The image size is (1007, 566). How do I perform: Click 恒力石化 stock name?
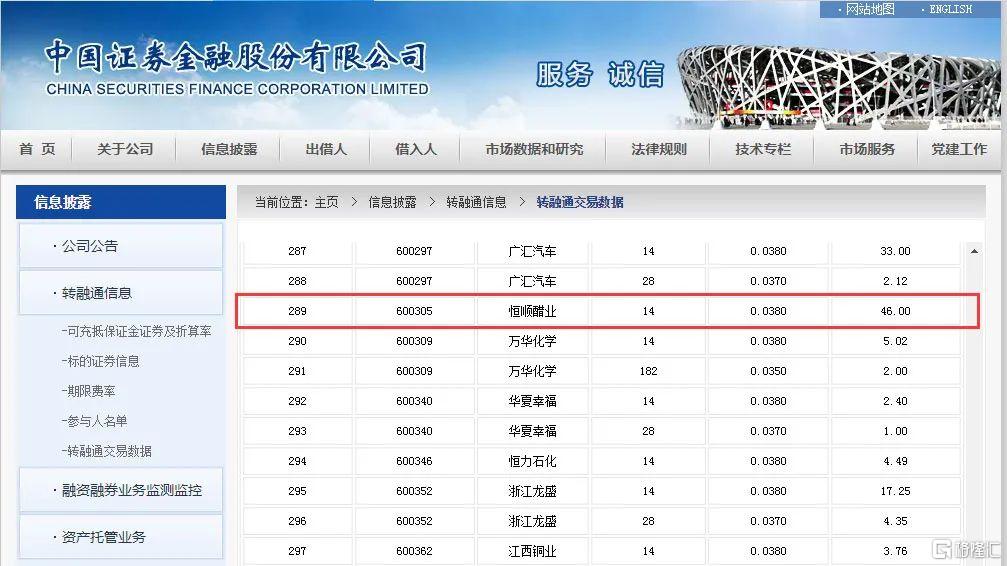click(532, 461)
